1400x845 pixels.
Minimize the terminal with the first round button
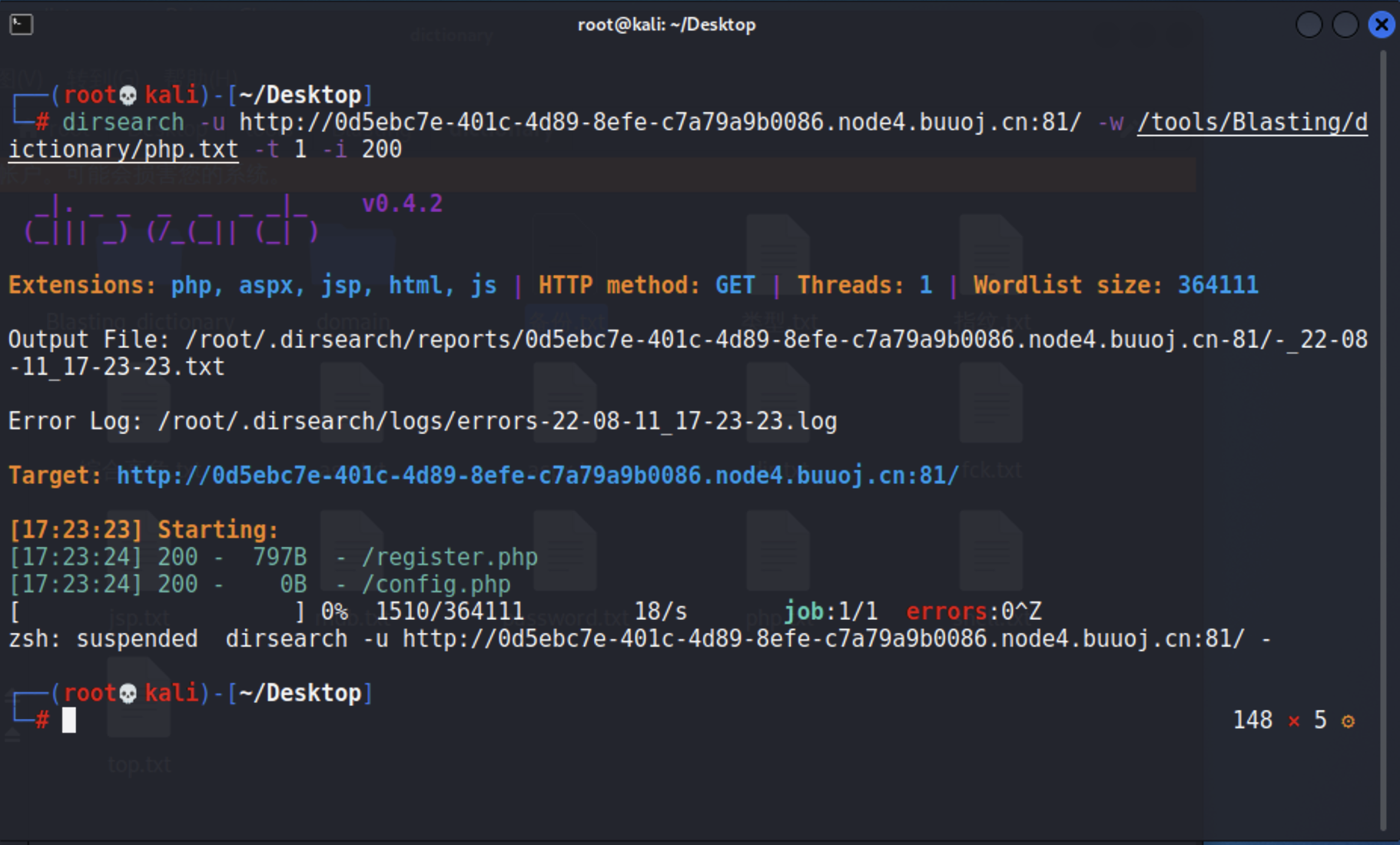(x=1309, y=25)
